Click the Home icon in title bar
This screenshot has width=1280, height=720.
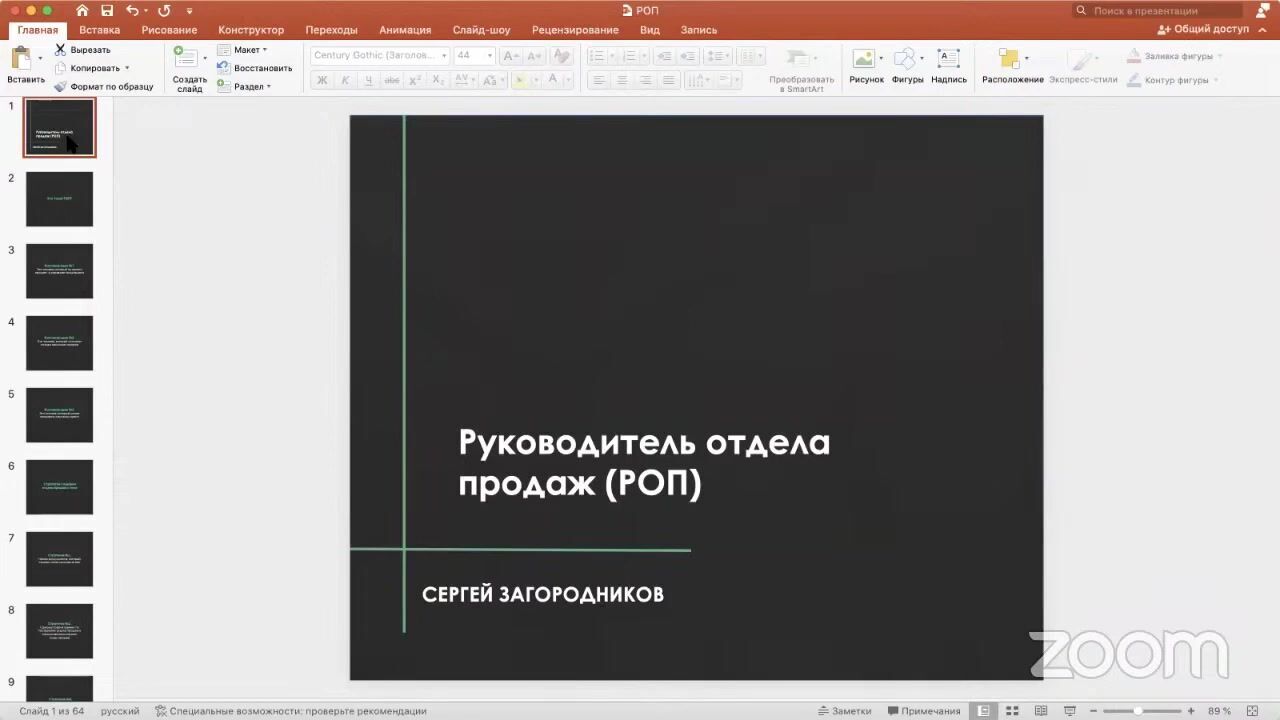click(x=82, y=10)
